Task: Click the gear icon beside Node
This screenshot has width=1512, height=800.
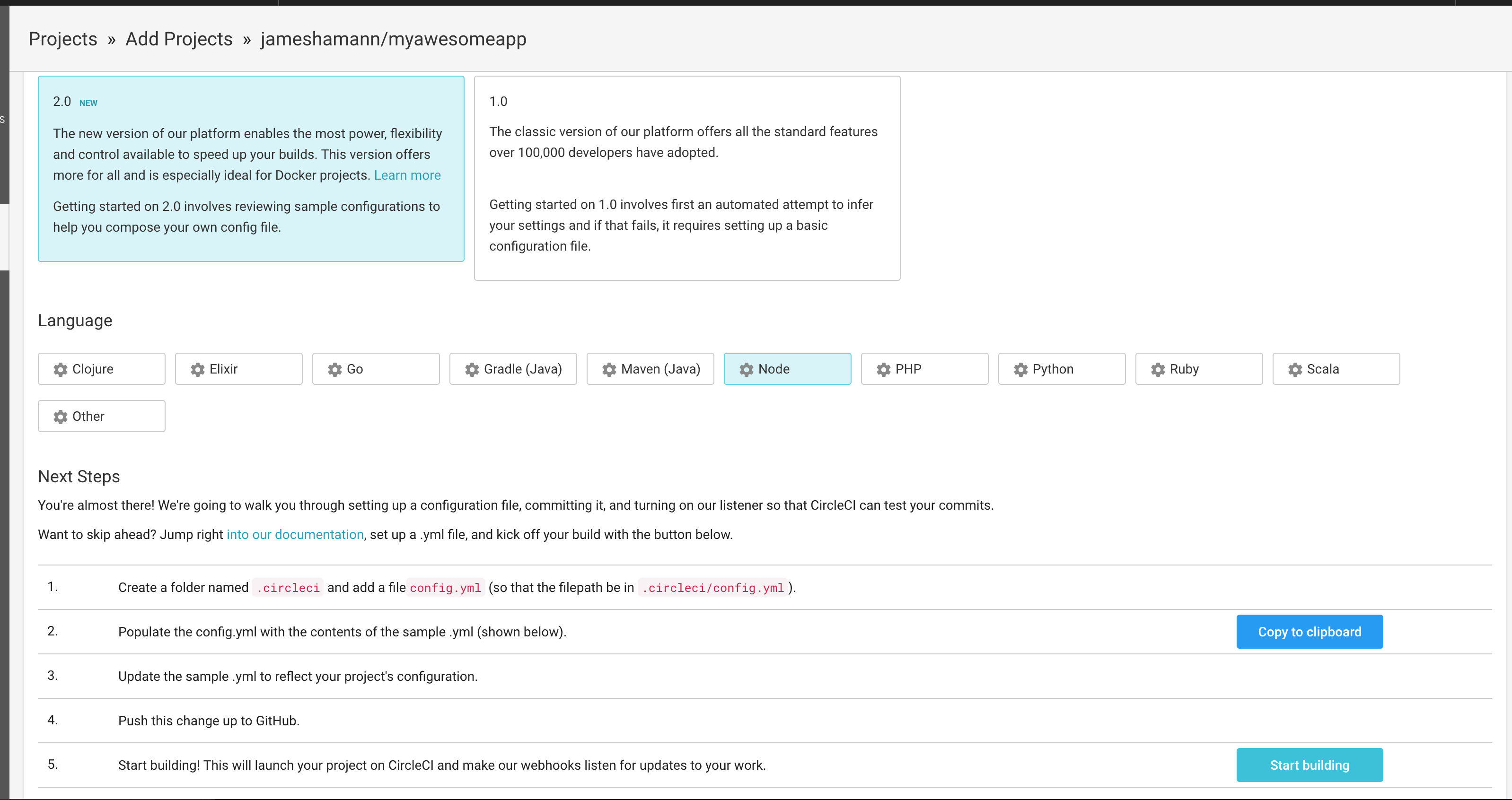Action: 747,369
